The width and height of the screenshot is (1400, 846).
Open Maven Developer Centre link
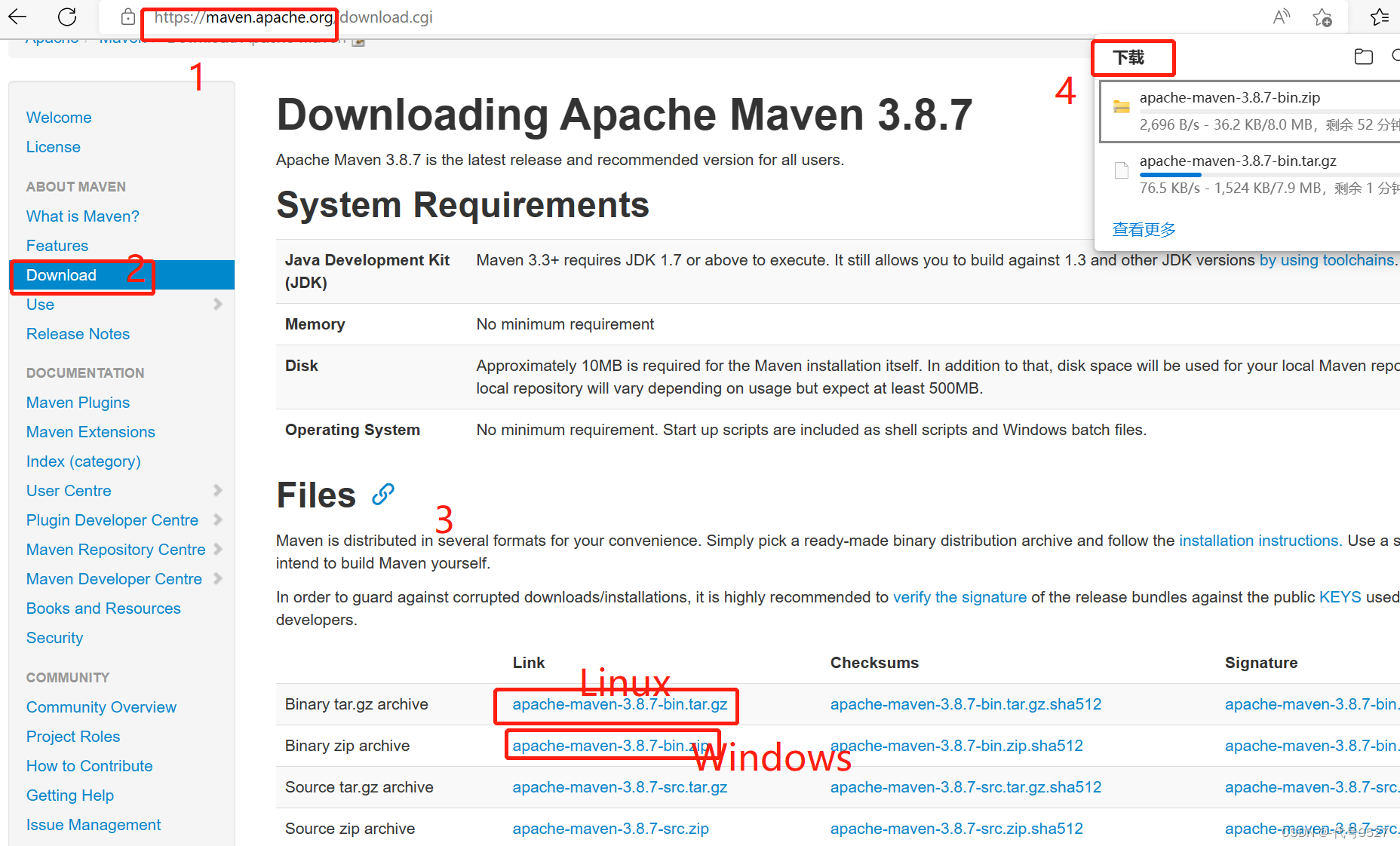tap(114, 579)
